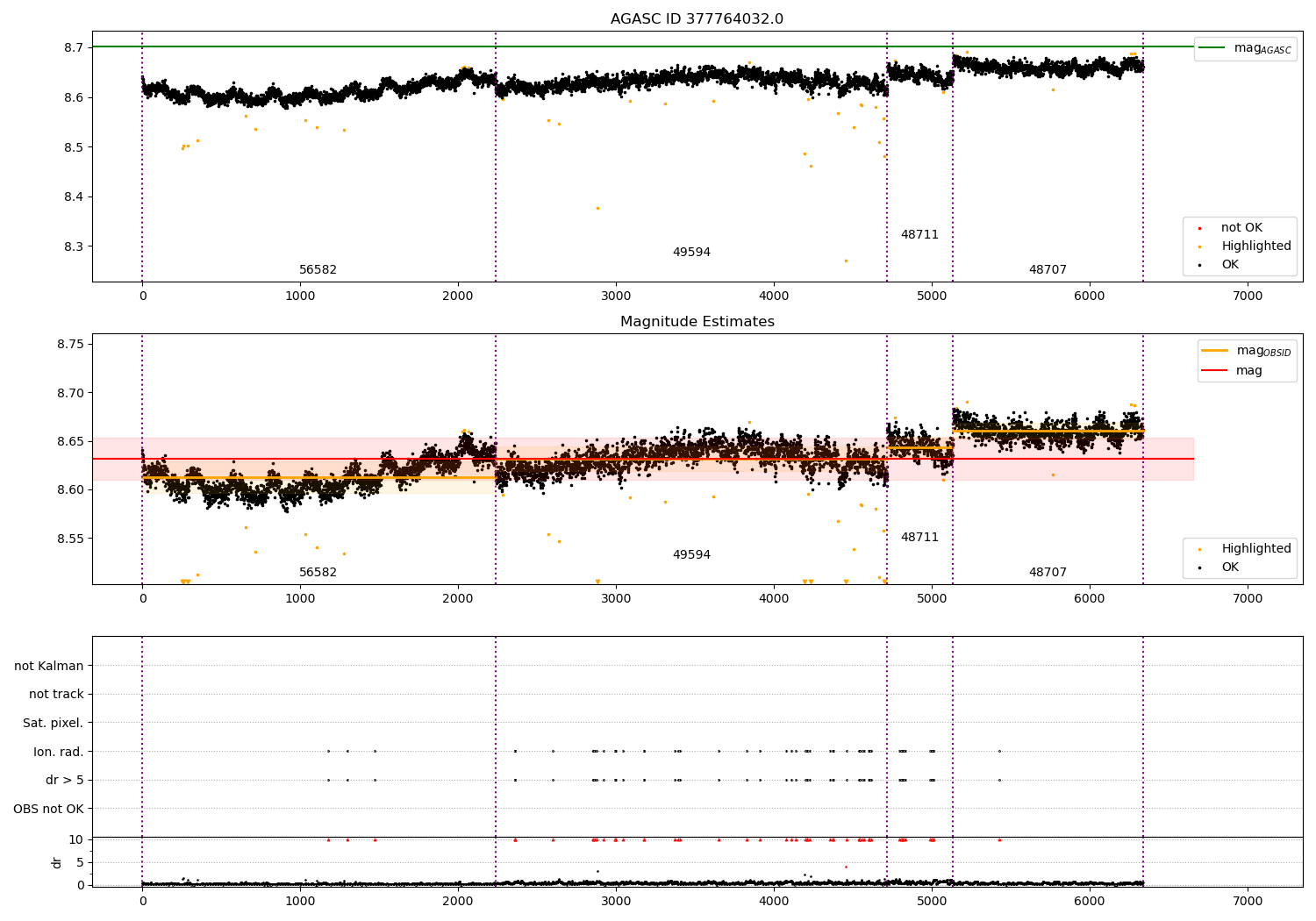This screenshot has width=1316, height=921.
Task: Select OBSID label 48707 in Magnitude Estimates panel
Action: 1048,573
